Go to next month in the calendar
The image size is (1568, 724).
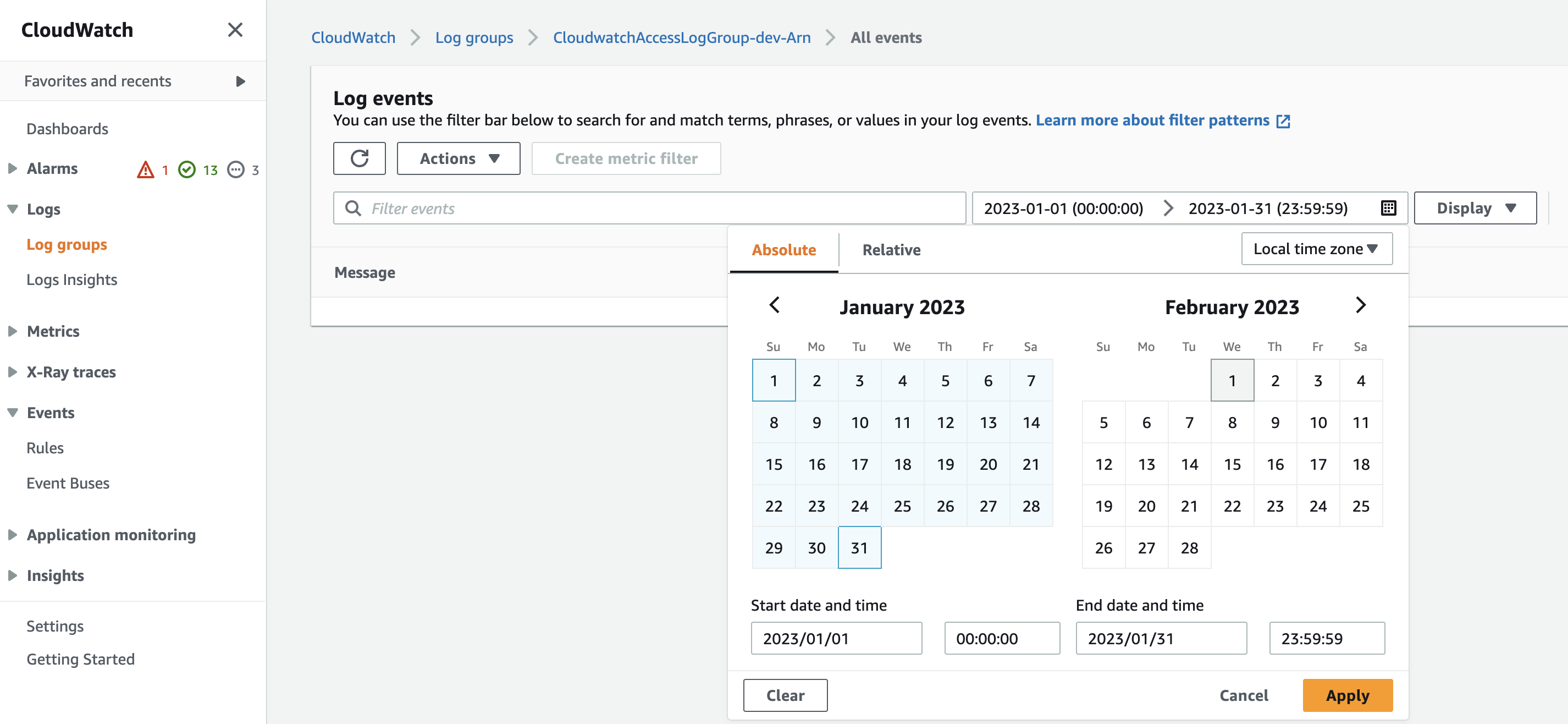[x=1360, y=305]
